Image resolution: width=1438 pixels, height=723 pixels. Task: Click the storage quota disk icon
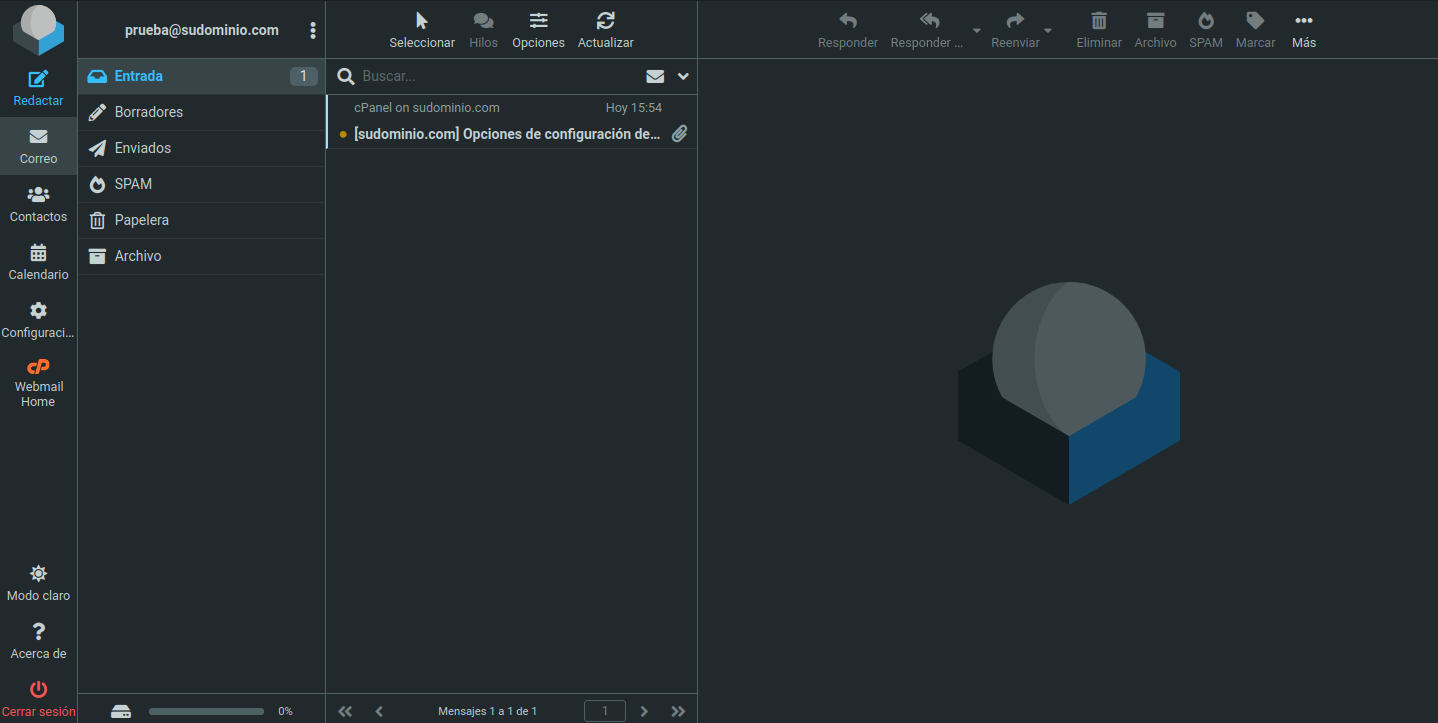pos(121,711)
